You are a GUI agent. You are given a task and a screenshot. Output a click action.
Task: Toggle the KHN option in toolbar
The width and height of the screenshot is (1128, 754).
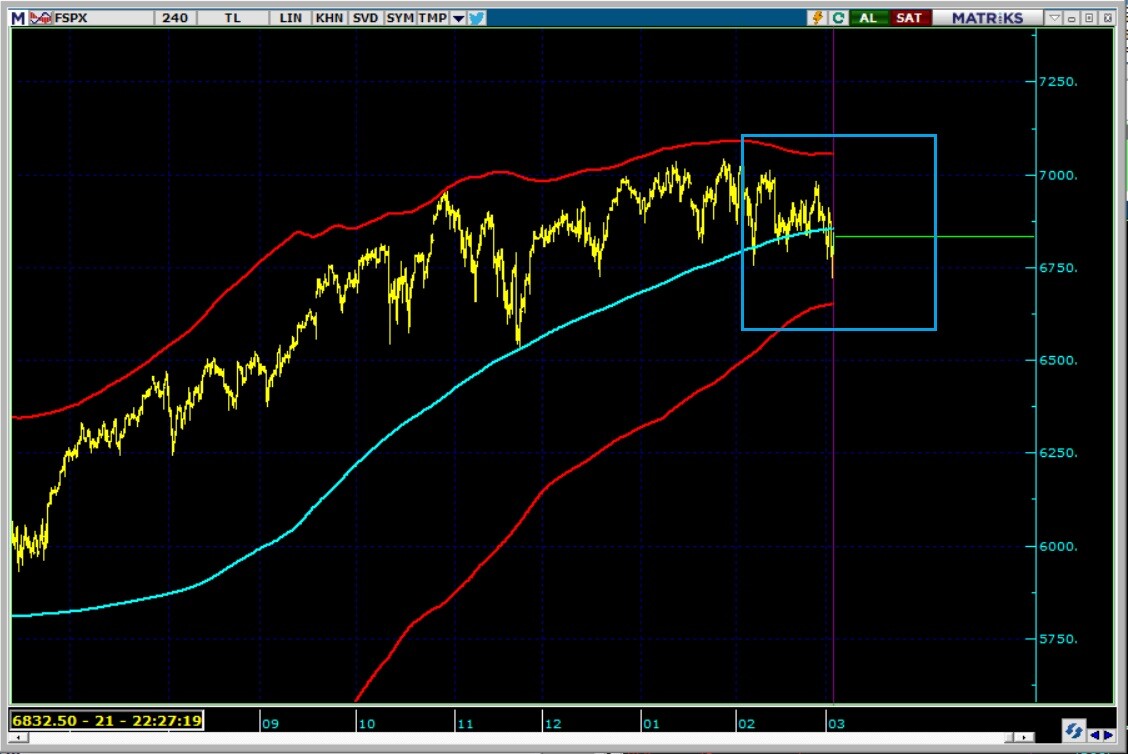[x=327, y=18]
